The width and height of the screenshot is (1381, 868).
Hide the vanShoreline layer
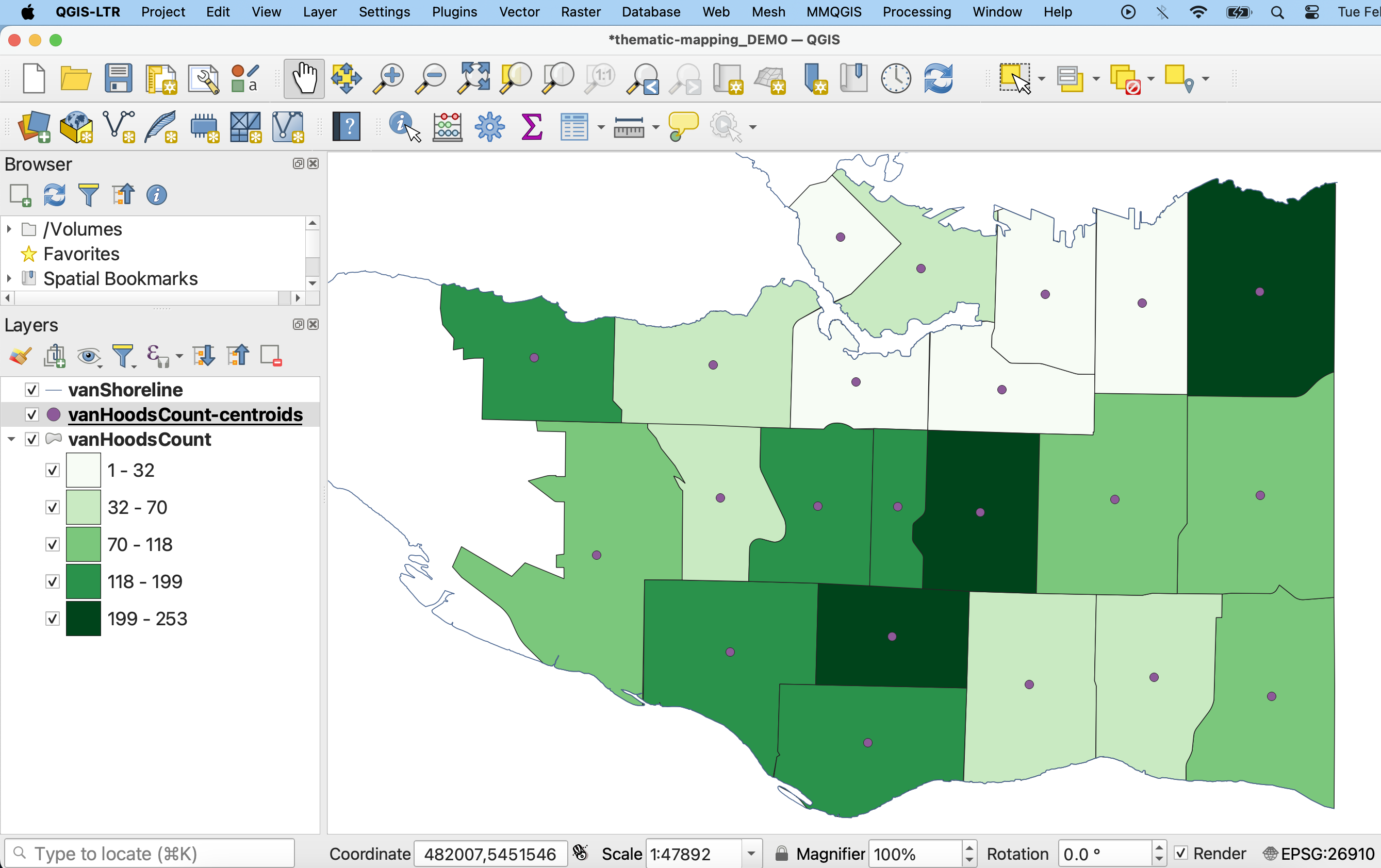(32, 390)
